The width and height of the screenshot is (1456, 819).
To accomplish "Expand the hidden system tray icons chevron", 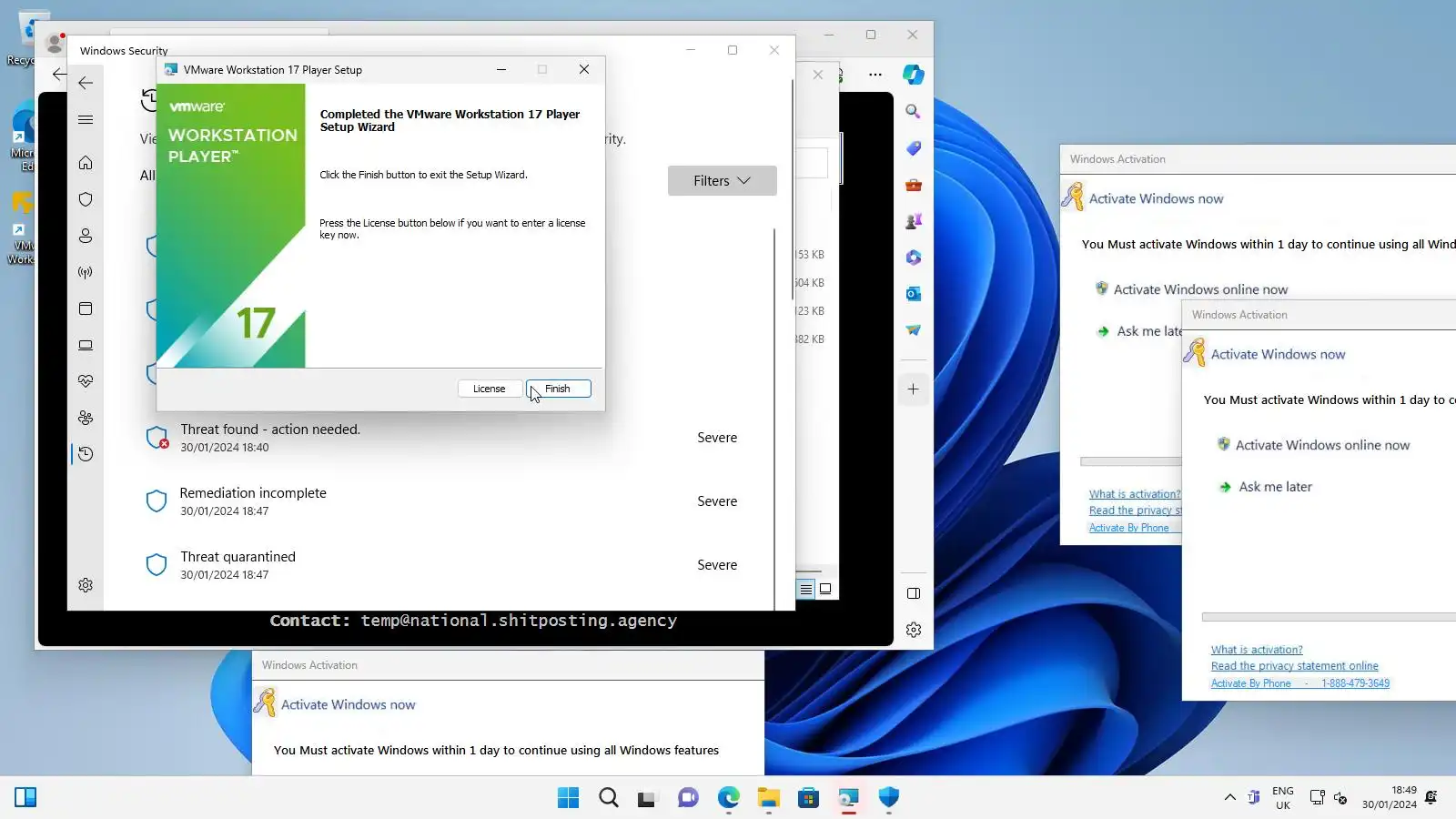I will click(1229, 798).
